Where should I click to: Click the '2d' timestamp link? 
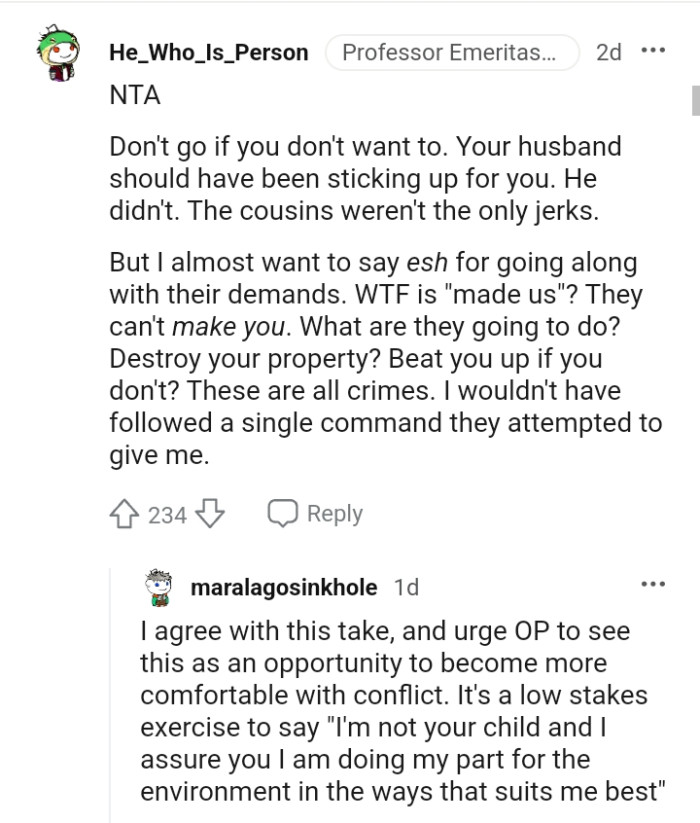click(606, 52)
